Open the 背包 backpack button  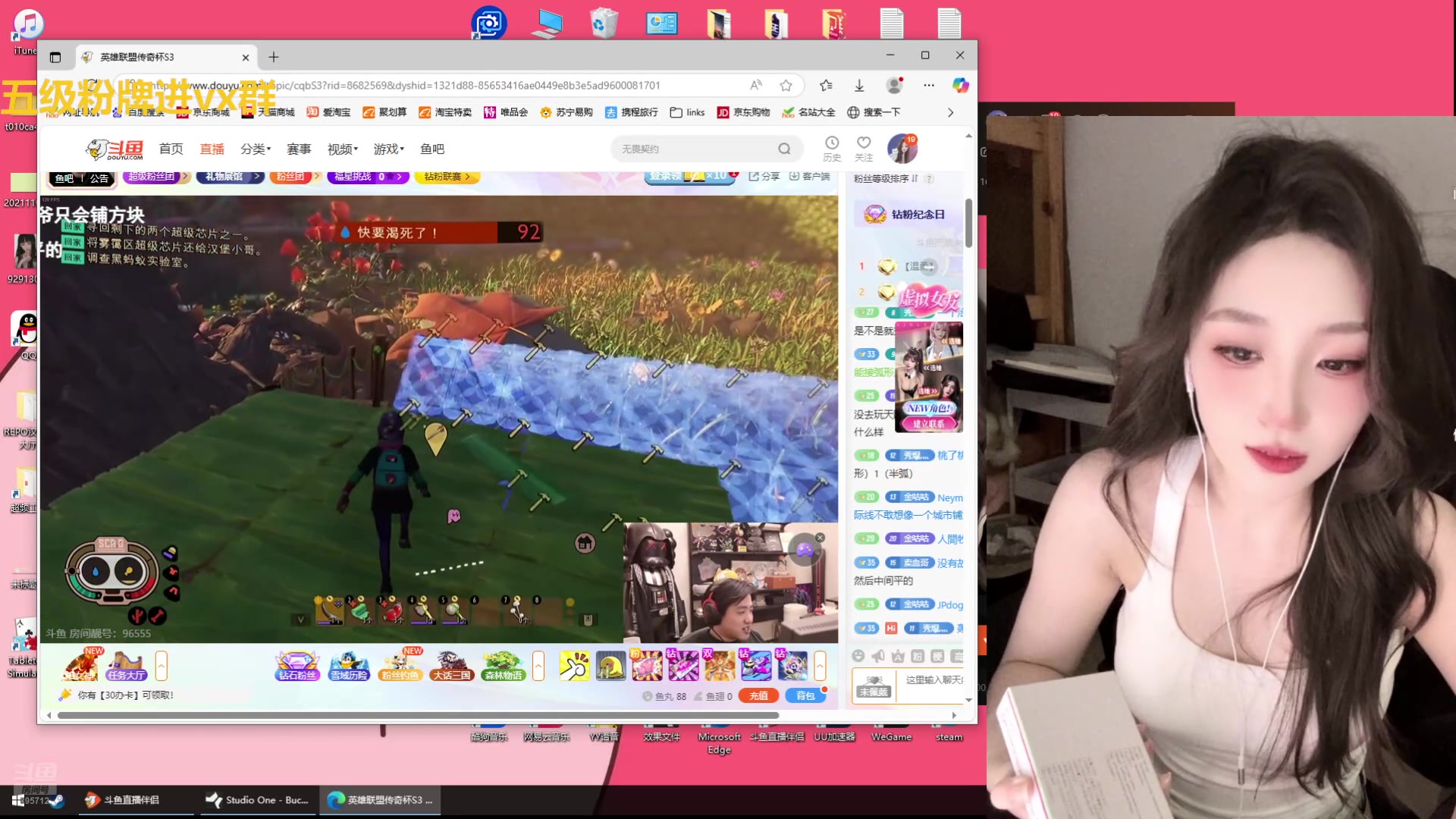805,695
